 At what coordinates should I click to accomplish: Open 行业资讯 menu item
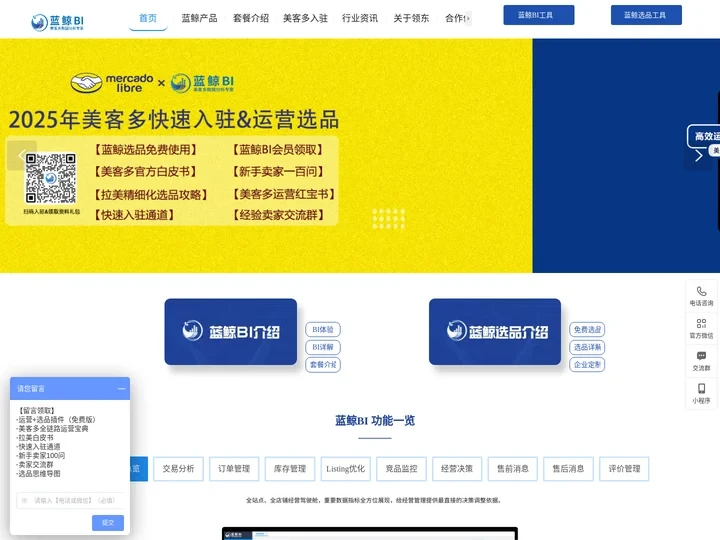click(x=360, y=18)
